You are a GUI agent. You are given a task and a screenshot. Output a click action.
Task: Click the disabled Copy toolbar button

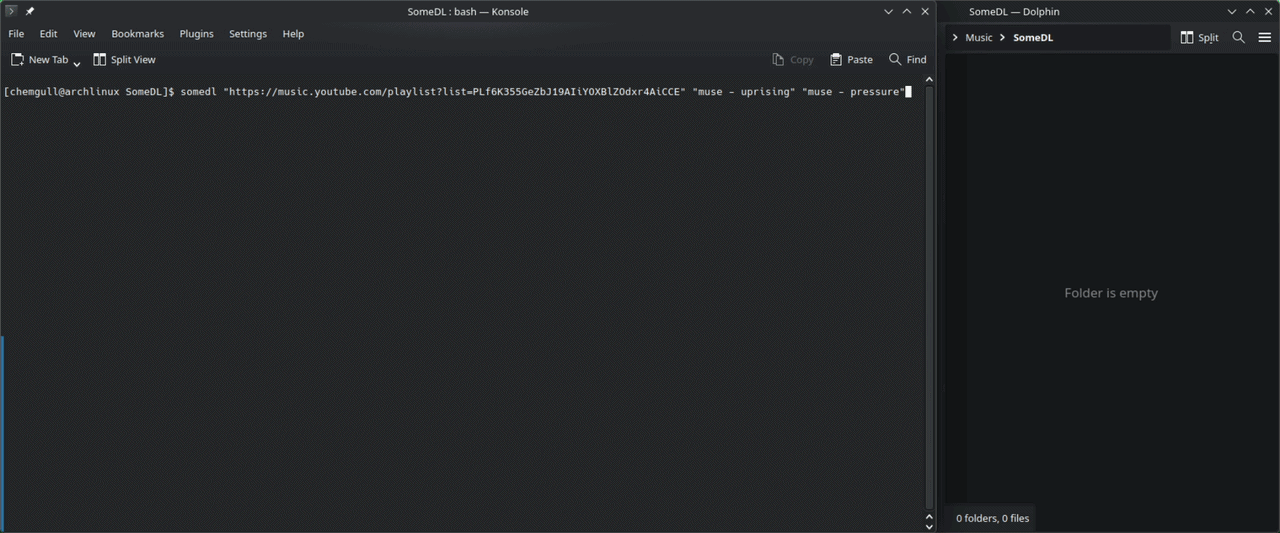click(793, 60)
